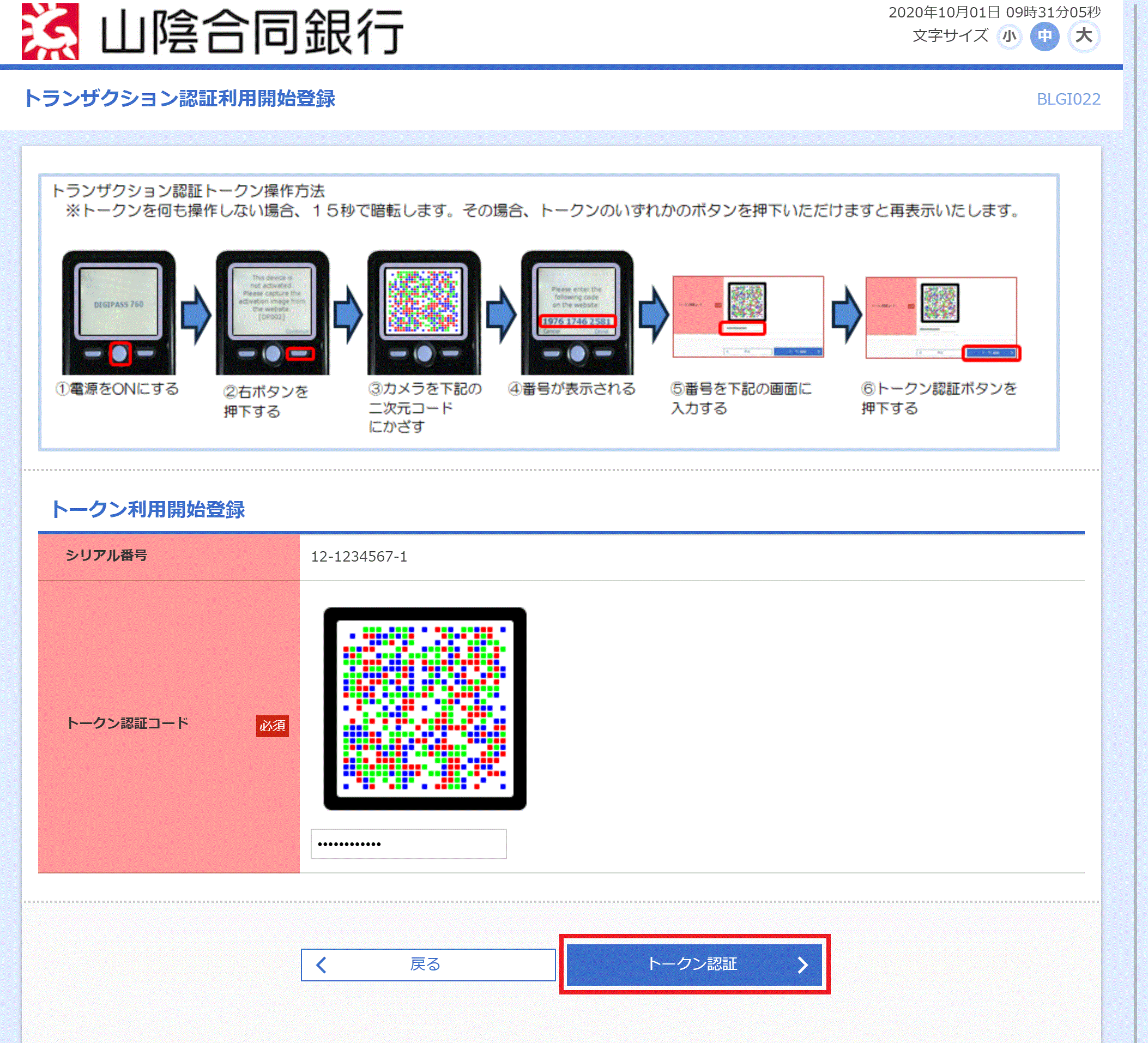Image resolution: width=1148 pixels, height=1043 pixels.
Task: Click the red 必須 required badge
Action: 274,726
